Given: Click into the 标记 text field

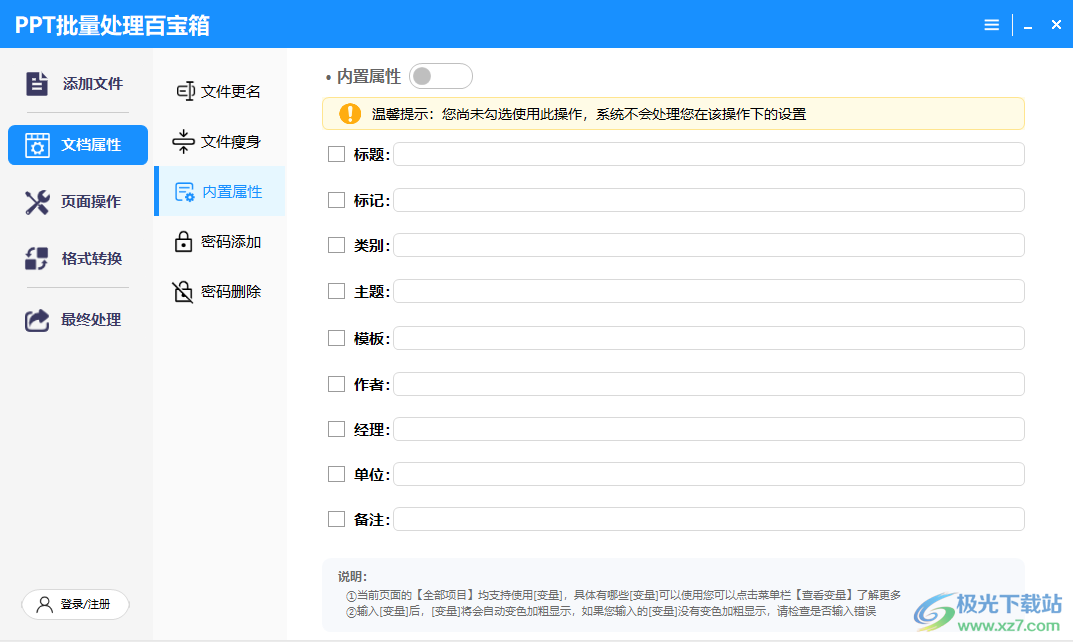Looking at the screenshot, I should pos(708,200).
